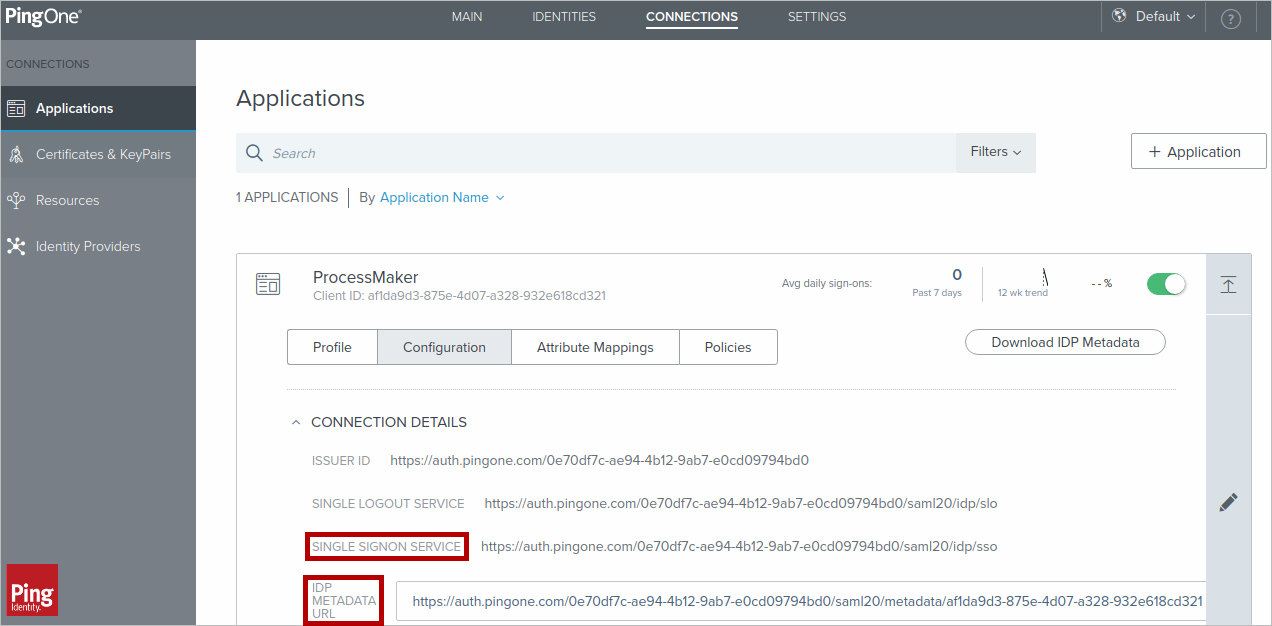Go to the CONNECTIONS menu
Screen dimensions: 1272x626
692,17
